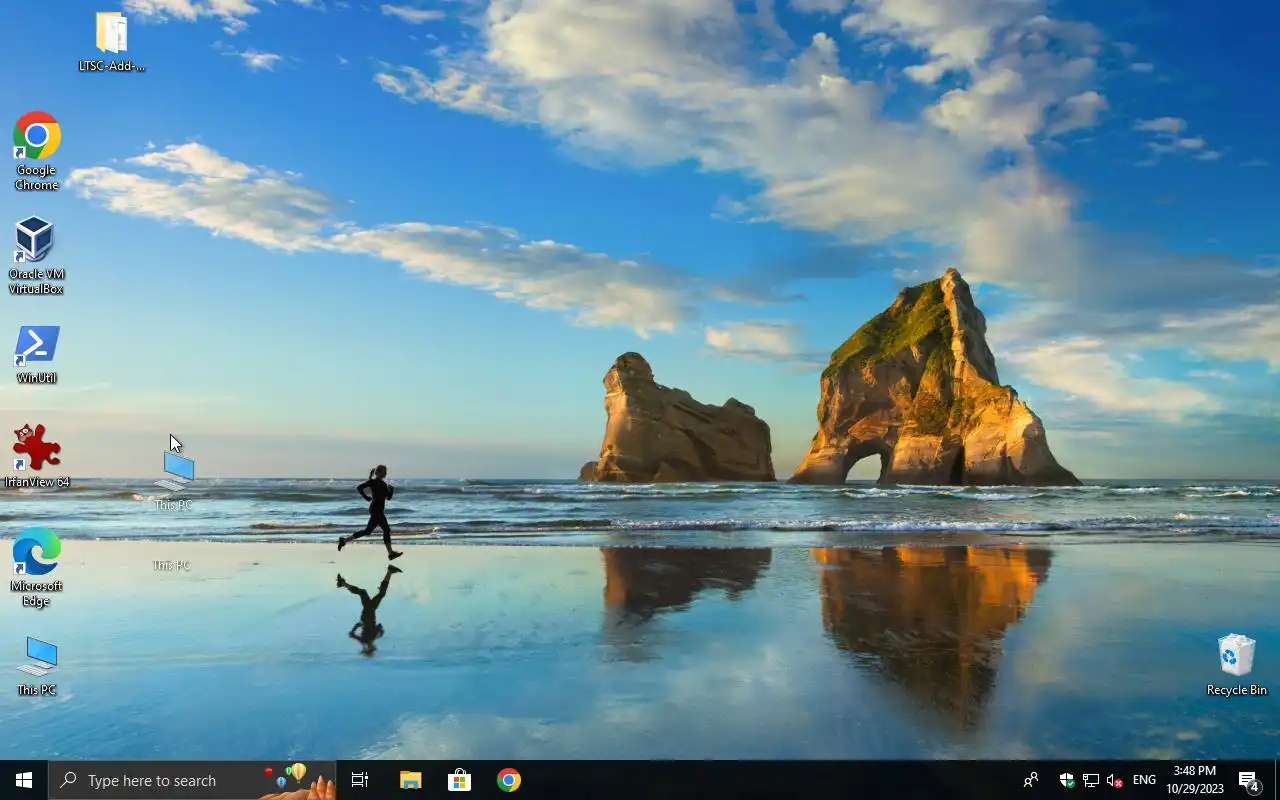This screenshot has width=1280, height=800.
Task: Open the Windows Start menu
Action: [24, 780]
